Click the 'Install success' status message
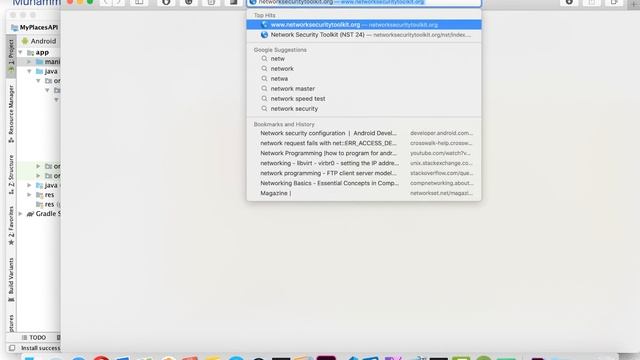640x360 pixels. click(x=40, y=348)
